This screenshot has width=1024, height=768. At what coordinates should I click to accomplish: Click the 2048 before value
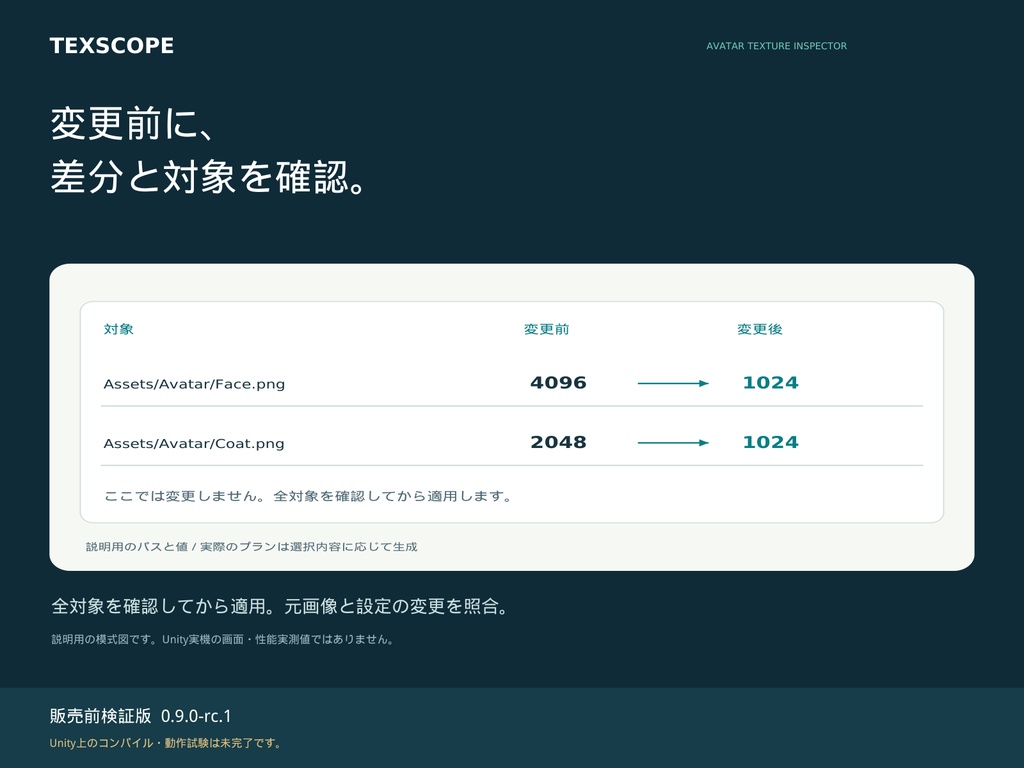tap(558, 442)
